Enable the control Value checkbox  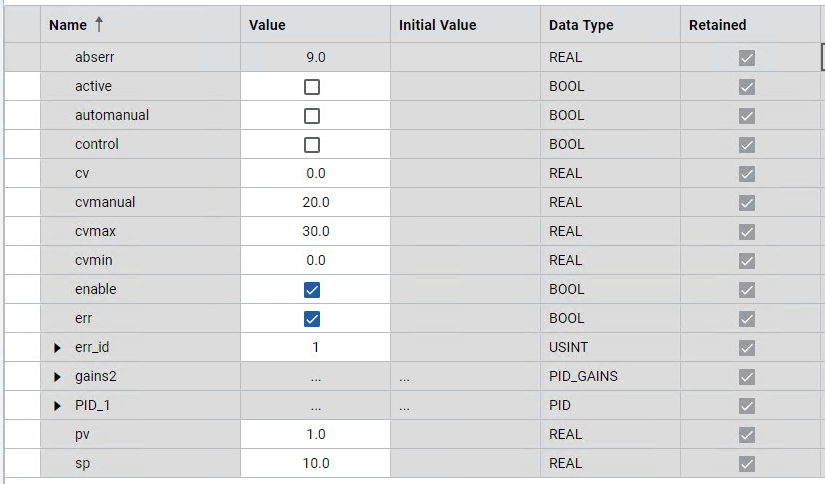(312, 145)
